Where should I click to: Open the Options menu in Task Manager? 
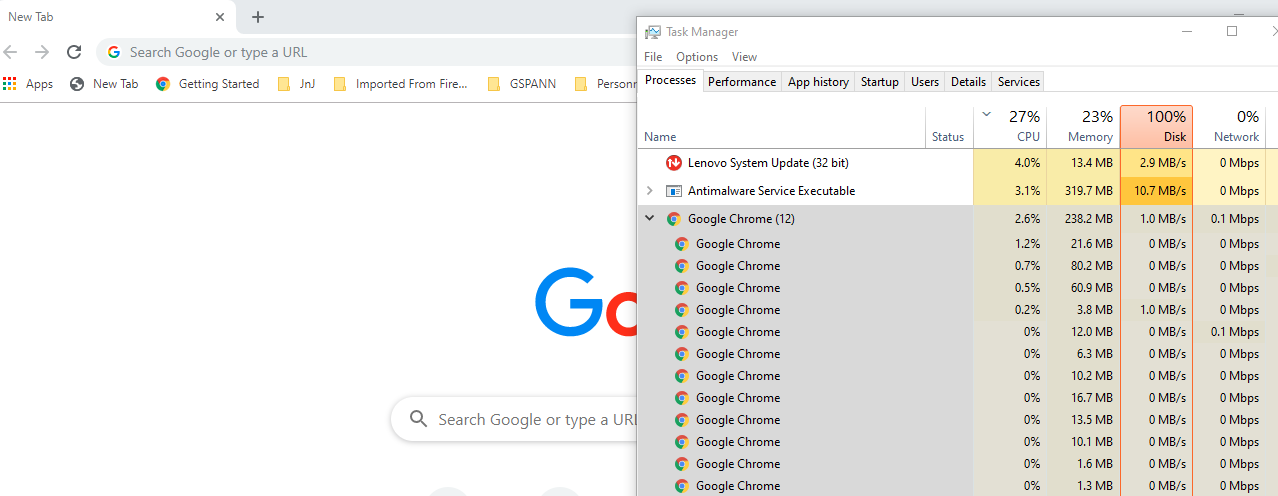click(697, 57)
